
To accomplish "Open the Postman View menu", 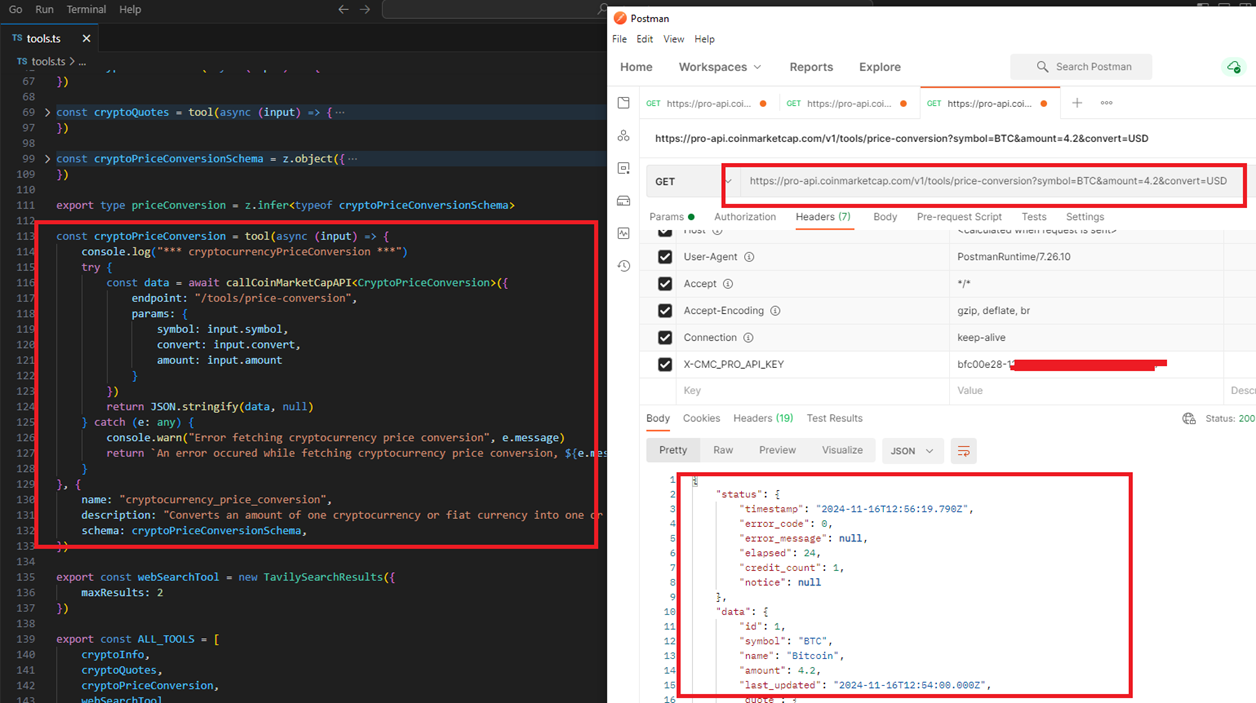I will pos(674,39).
